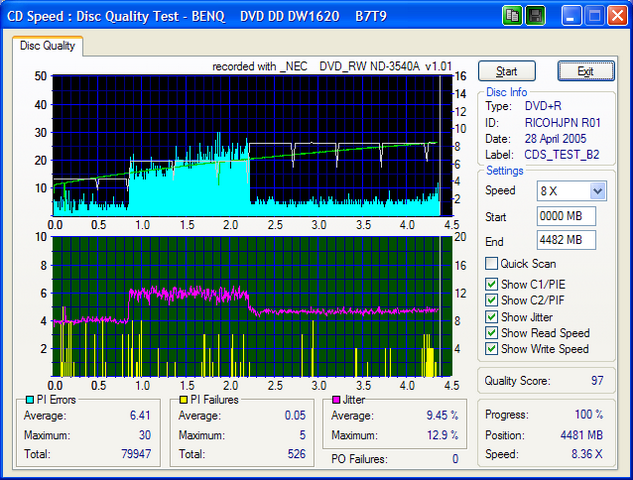The width and height of the screenshot is (633, 480).
Task: Click the magenta Jitter legend swatch
Action: click(336, 400)
